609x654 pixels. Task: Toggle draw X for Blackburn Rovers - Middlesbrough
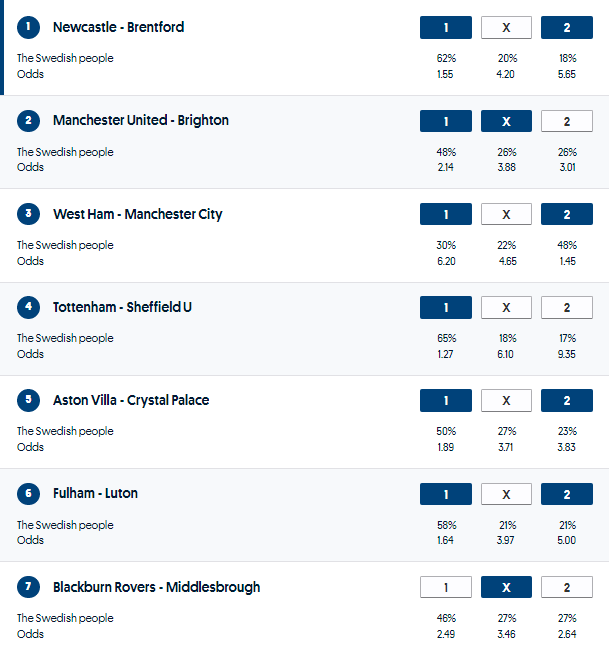[506, 587]
